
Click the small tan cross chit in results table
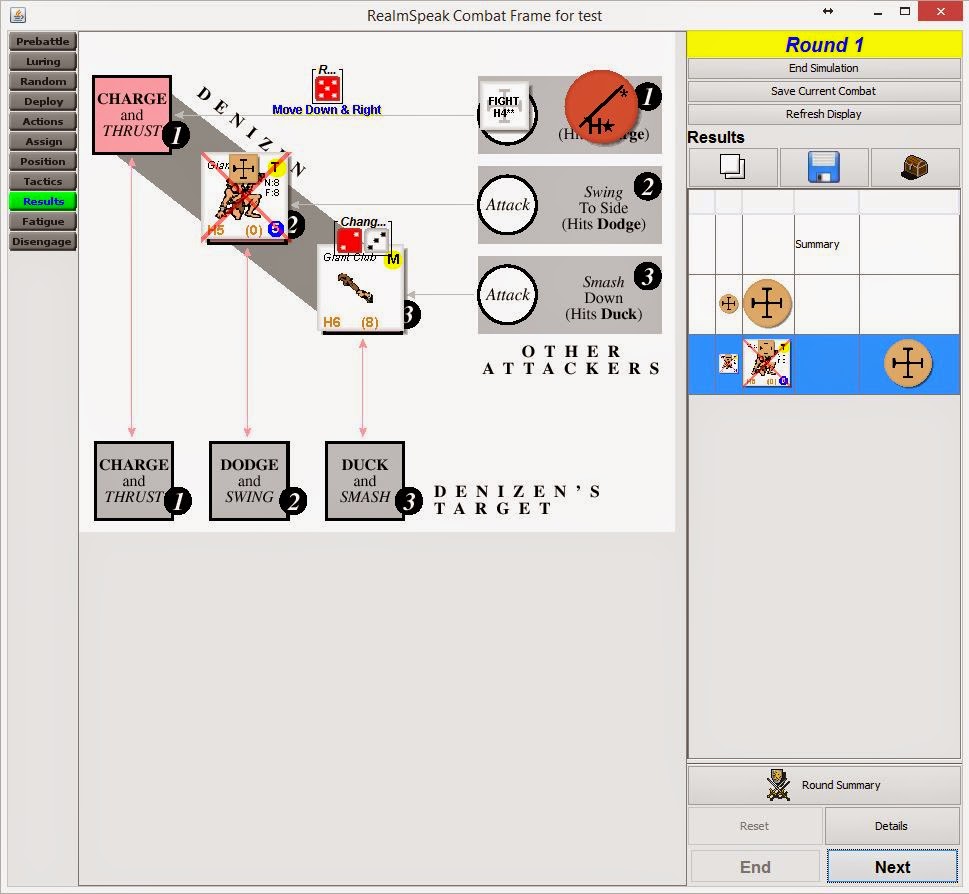tap(729, 303)
